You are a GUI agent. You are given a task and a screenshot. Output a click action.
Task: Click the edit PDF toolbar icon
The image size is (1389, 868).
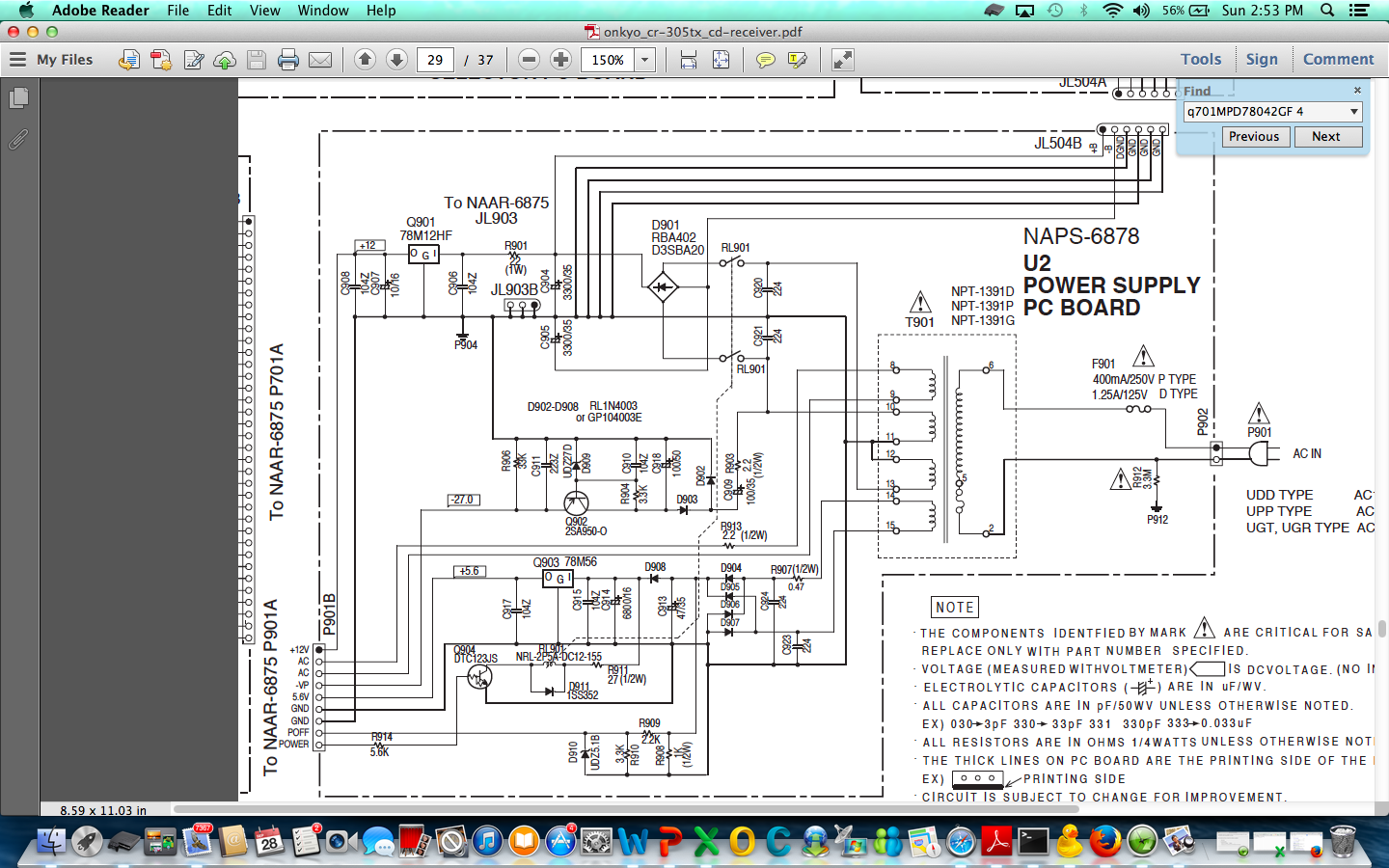(193, 60)
